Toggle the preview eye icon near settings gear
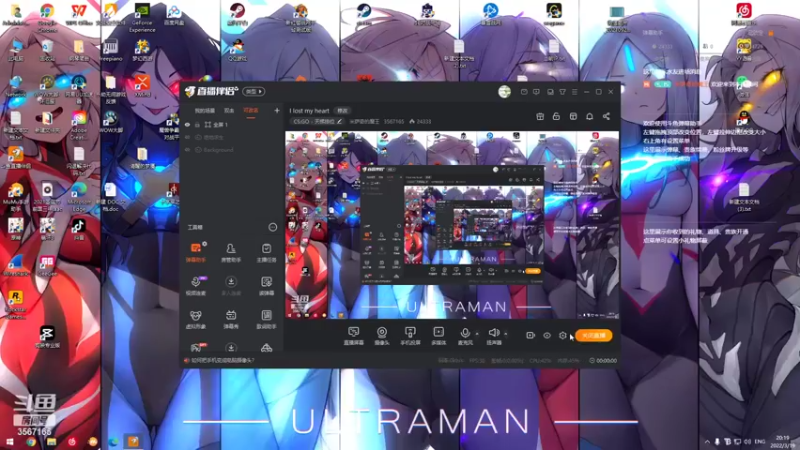Image resolution: width=800 pixels, height=450 pixels. tap(547, 335)
